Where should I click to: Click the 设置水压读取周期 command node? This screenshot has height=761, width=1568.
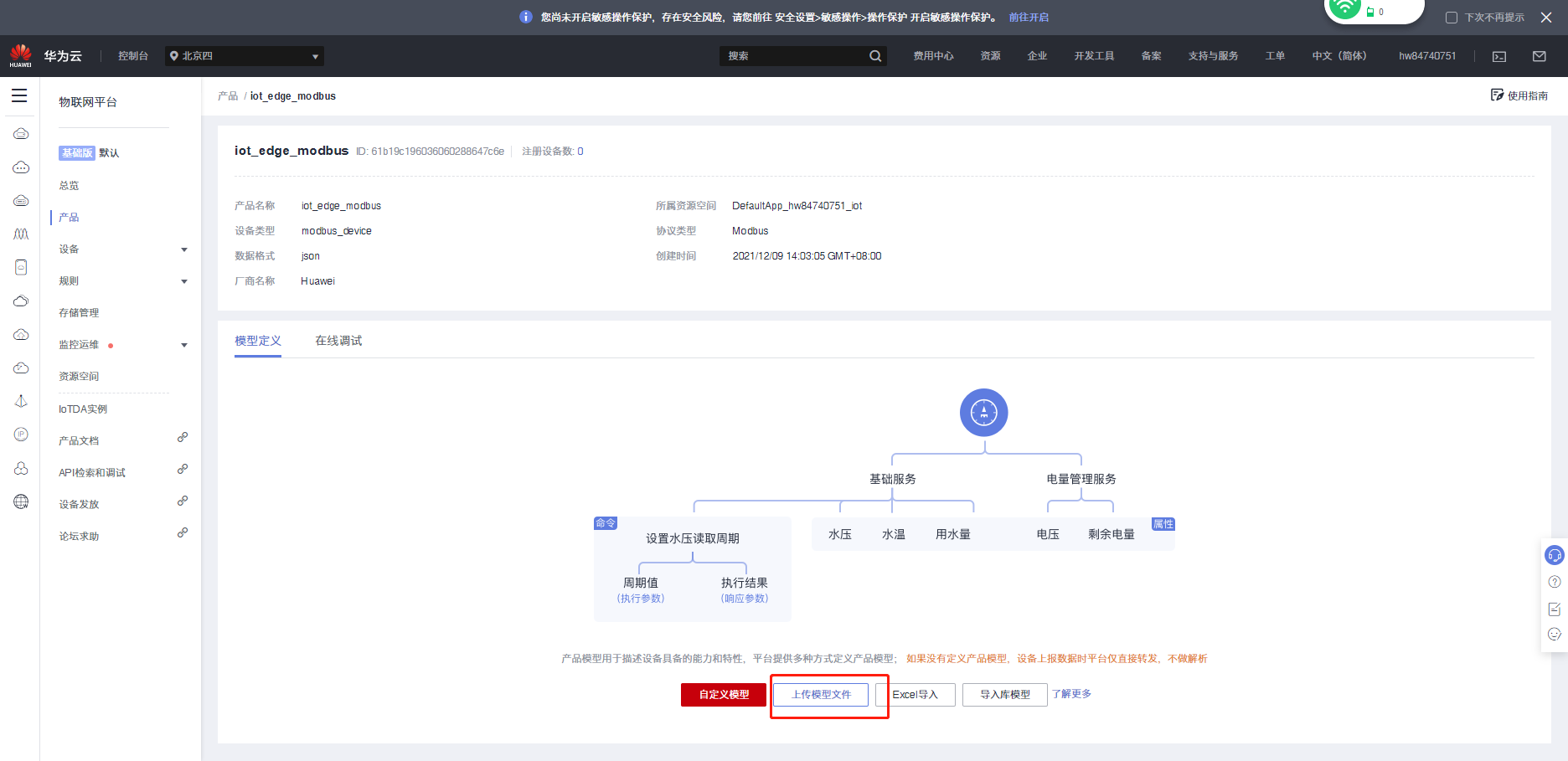pyautogui.click(x=692, y=538)
